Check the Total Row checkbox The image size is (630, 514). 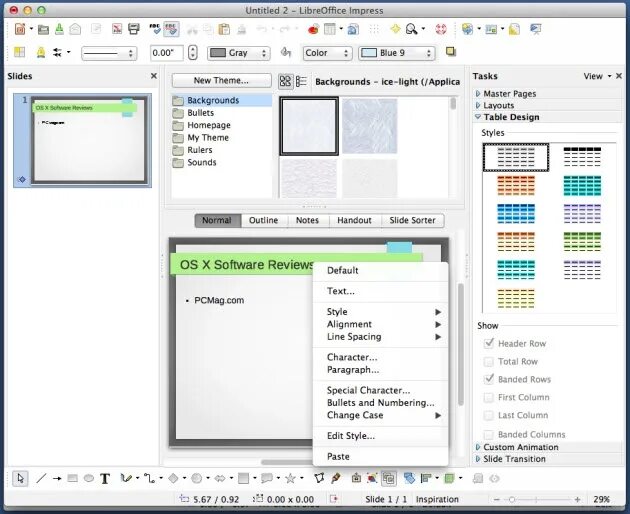[x=489, y=361]
